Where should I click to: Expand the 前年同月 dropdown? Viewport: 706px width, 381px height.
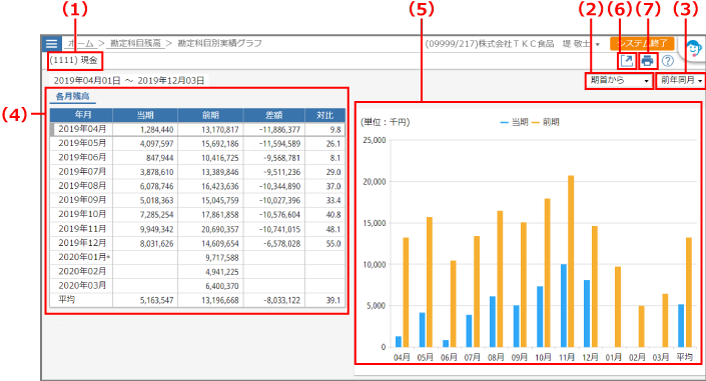click(681, 81)
